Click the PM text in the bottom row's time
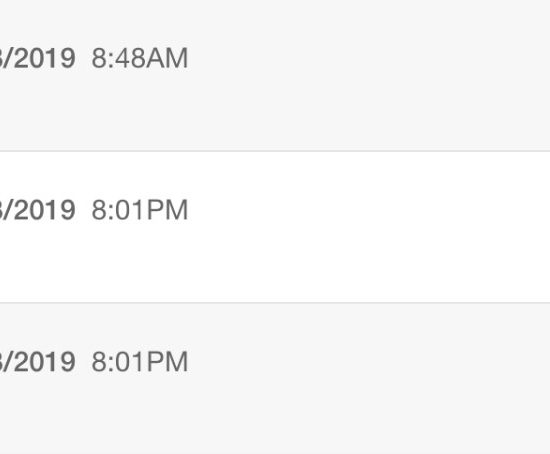 pos(167,362)
